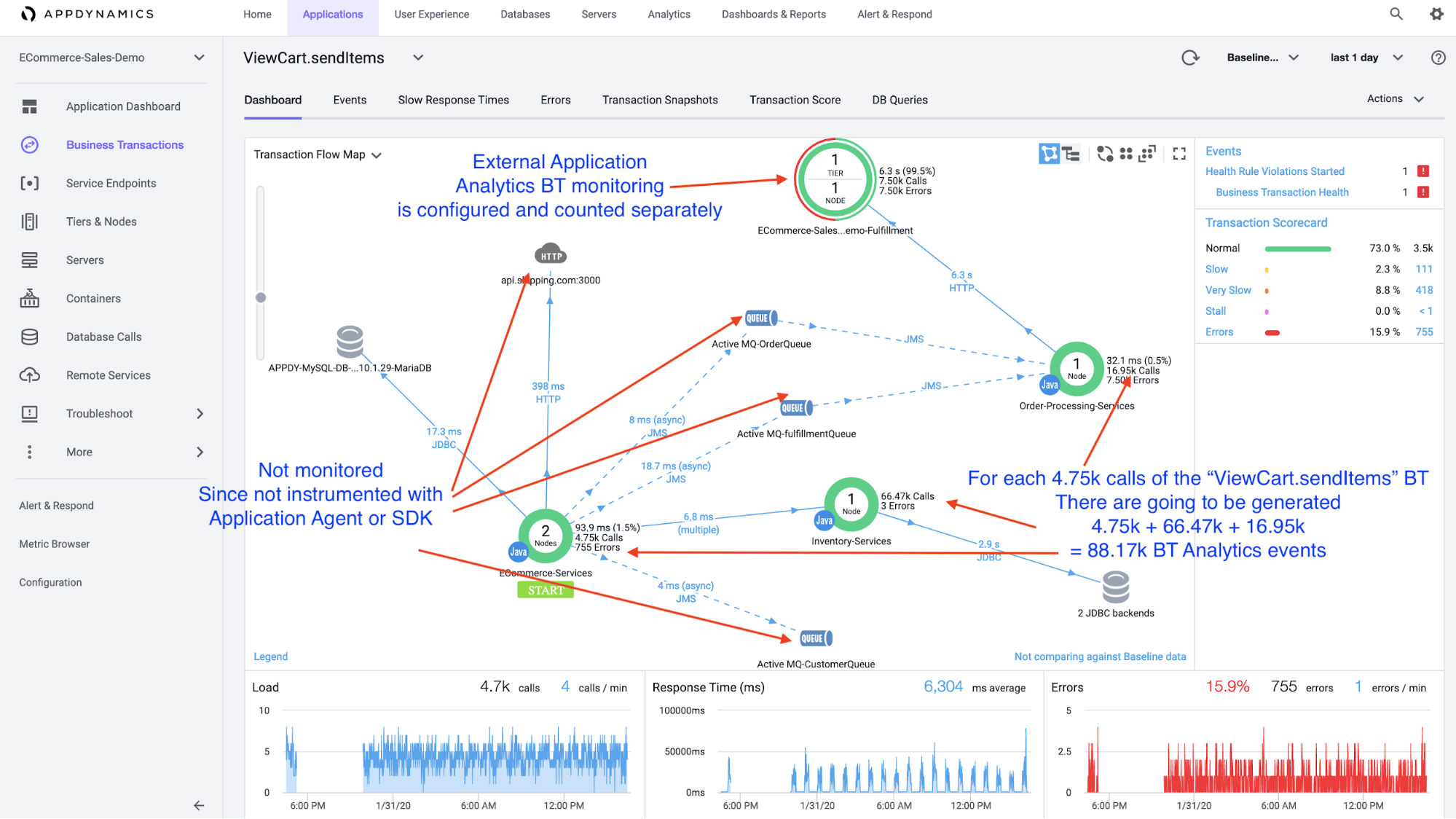Image resolution: width=1456 pixels, height=819 pixels.
Task: Click the flow map zoom slider handle
Action: [261, 297]
